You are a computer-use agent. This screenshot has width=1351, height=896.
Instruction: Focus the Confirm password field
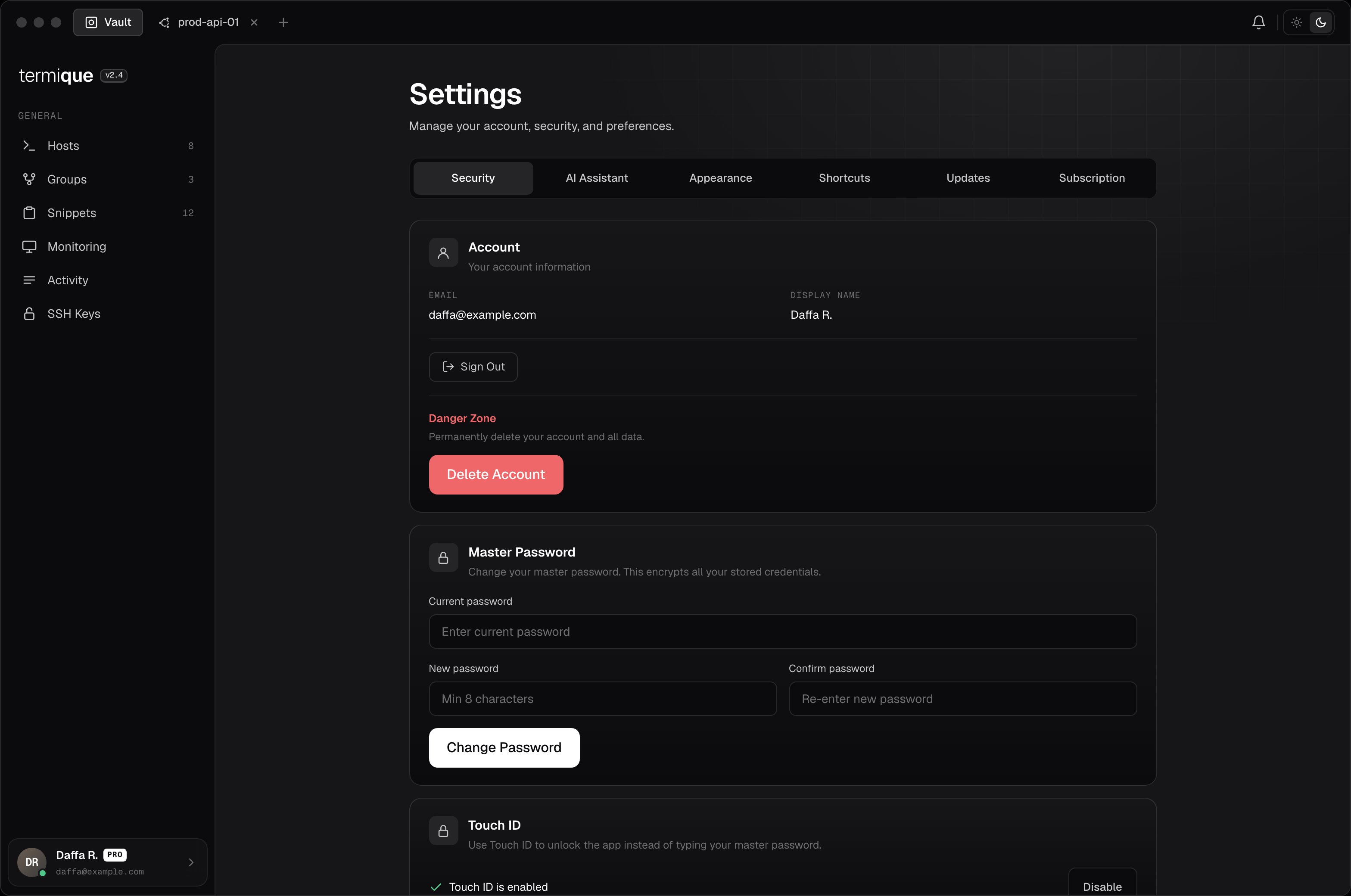963,699
